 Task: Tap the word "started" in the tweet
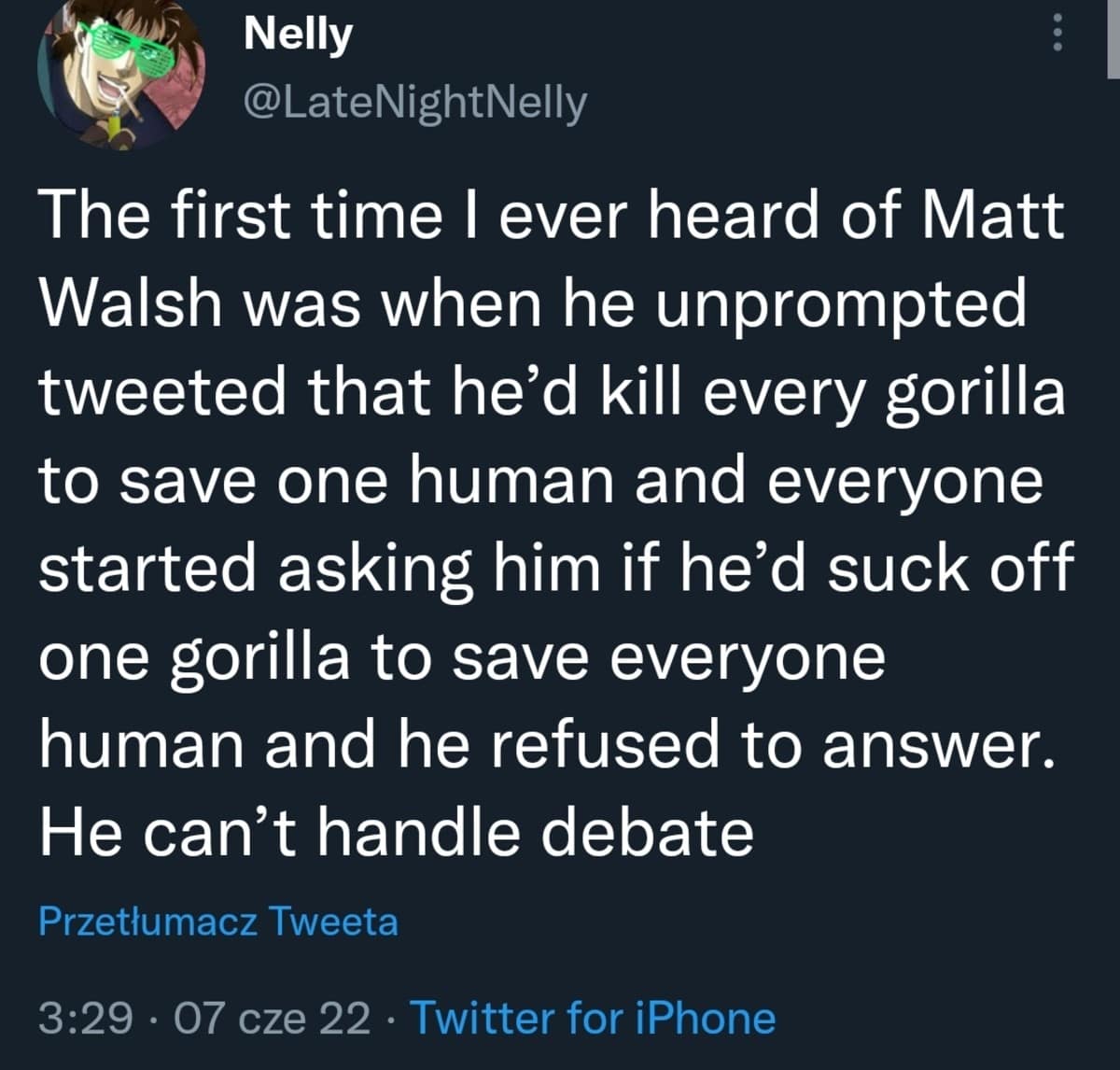pos(147,568)
